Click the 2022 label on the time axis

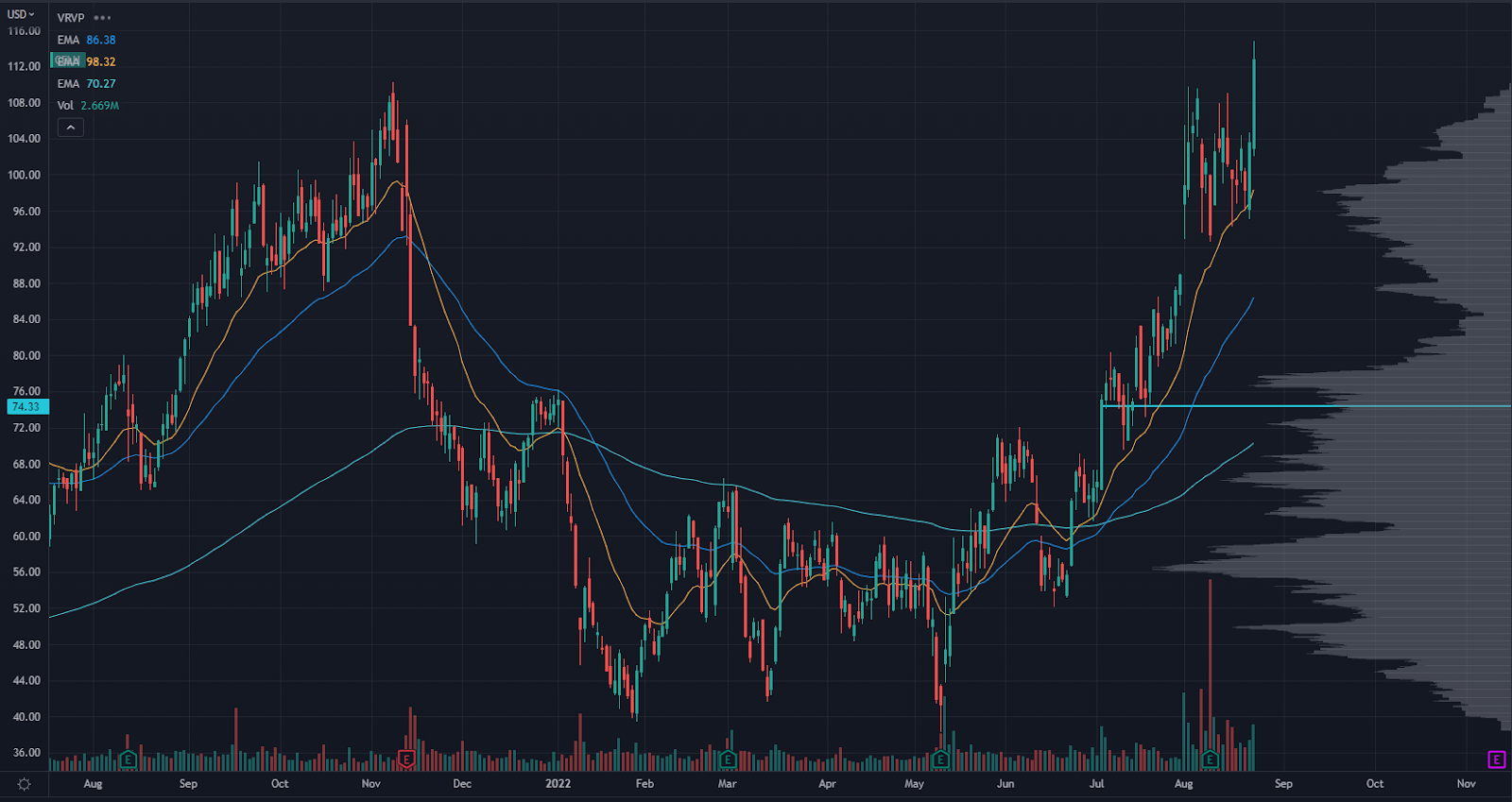coord(558,784)
